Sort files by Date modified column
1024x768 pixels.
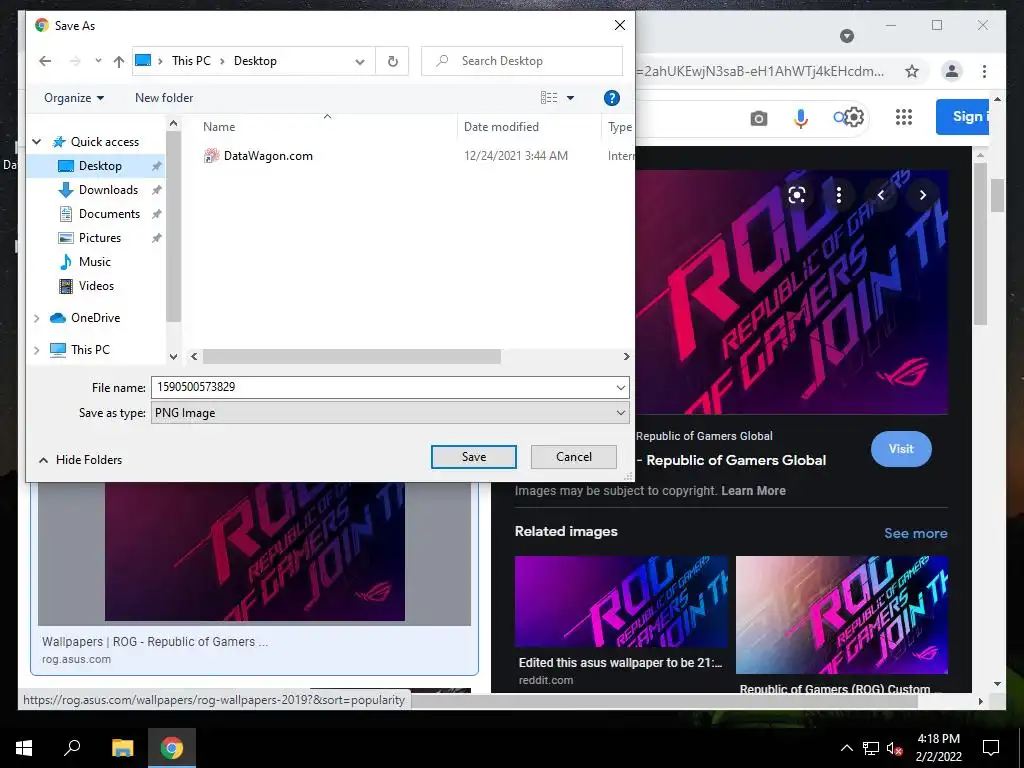[x=501, y=127]
